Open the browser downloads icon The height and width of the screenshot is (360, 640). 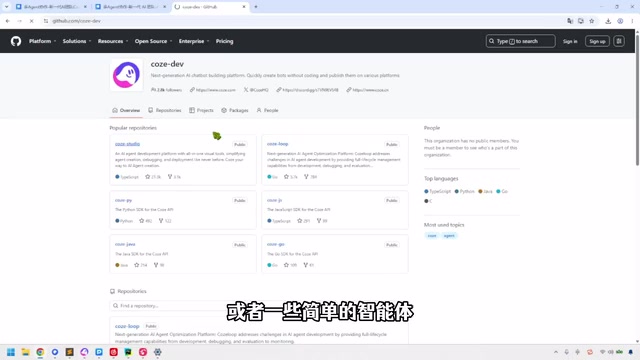tap(608, 21)
